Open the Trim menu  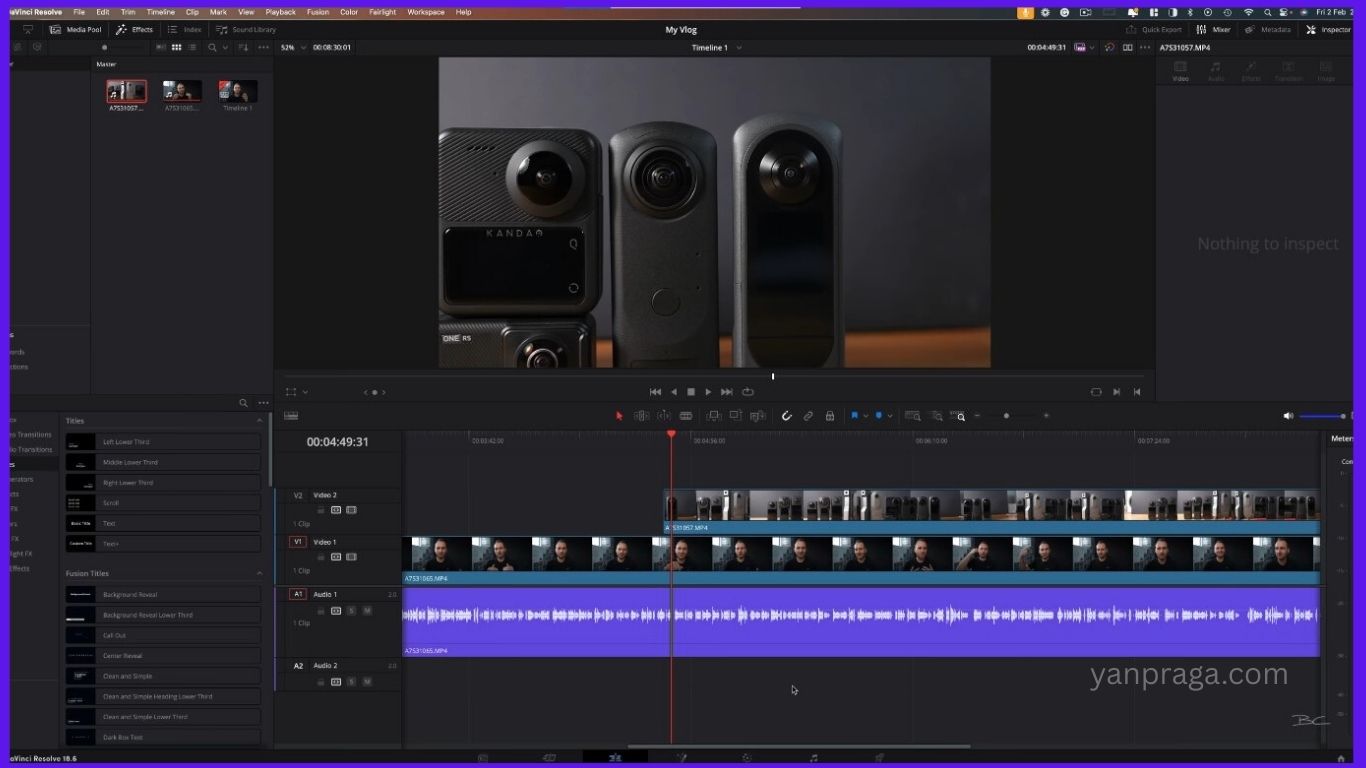coord(128,12)
